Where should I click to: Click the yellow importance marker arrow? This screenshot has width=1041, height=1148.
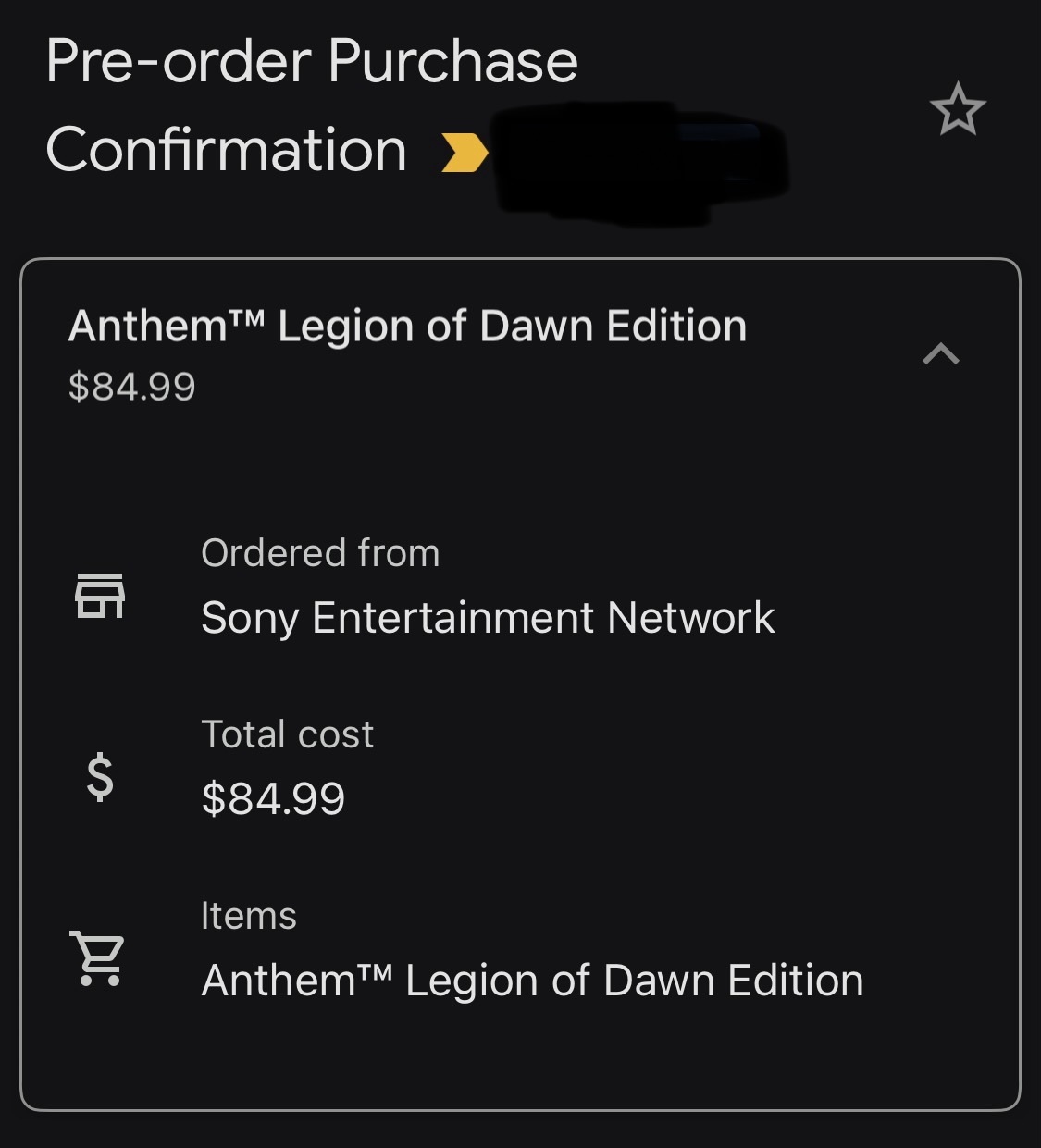coord(465,153)
